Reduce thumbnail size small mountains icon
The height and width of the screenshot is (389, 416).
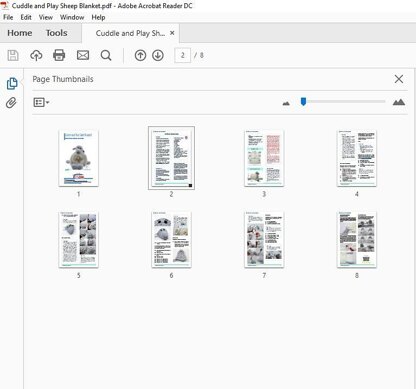coord(286,103)
